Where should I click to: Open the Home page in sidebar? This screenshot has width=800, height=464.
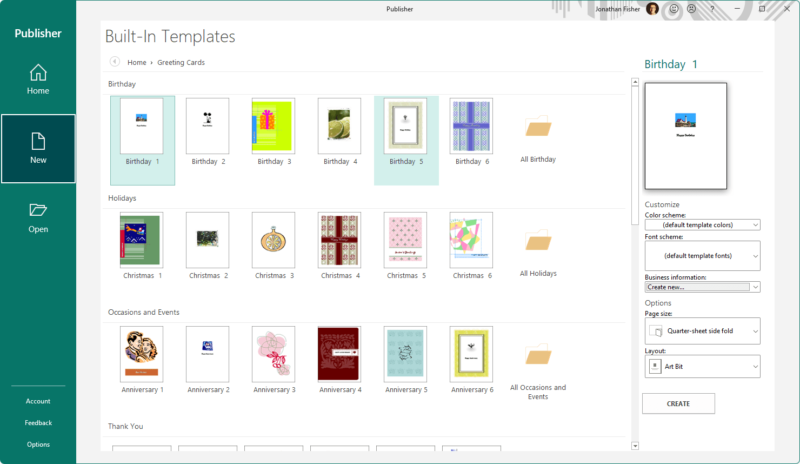click(38, 79)
